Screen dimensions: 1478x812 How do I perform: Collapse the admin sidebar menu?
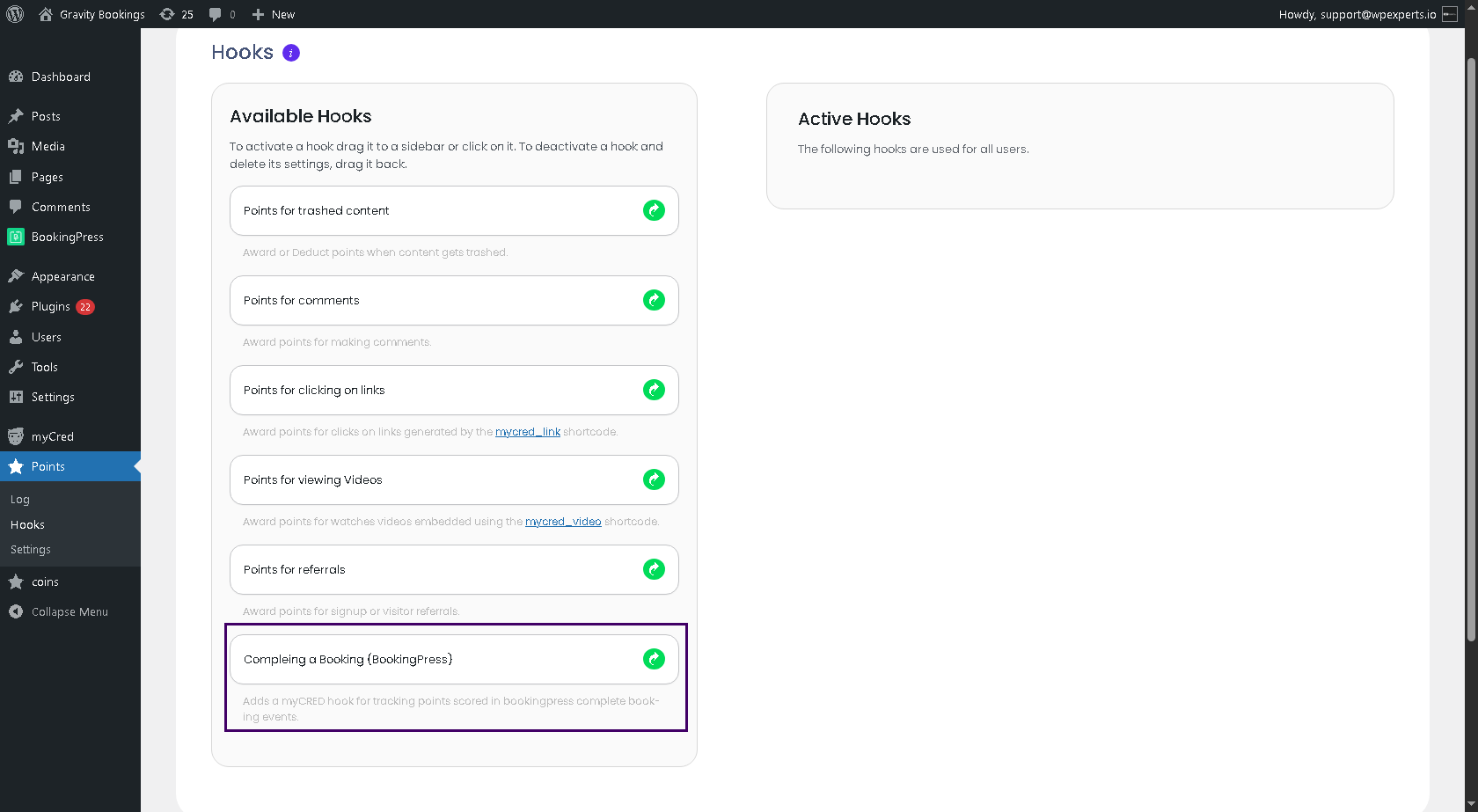[x=70, y=611]
